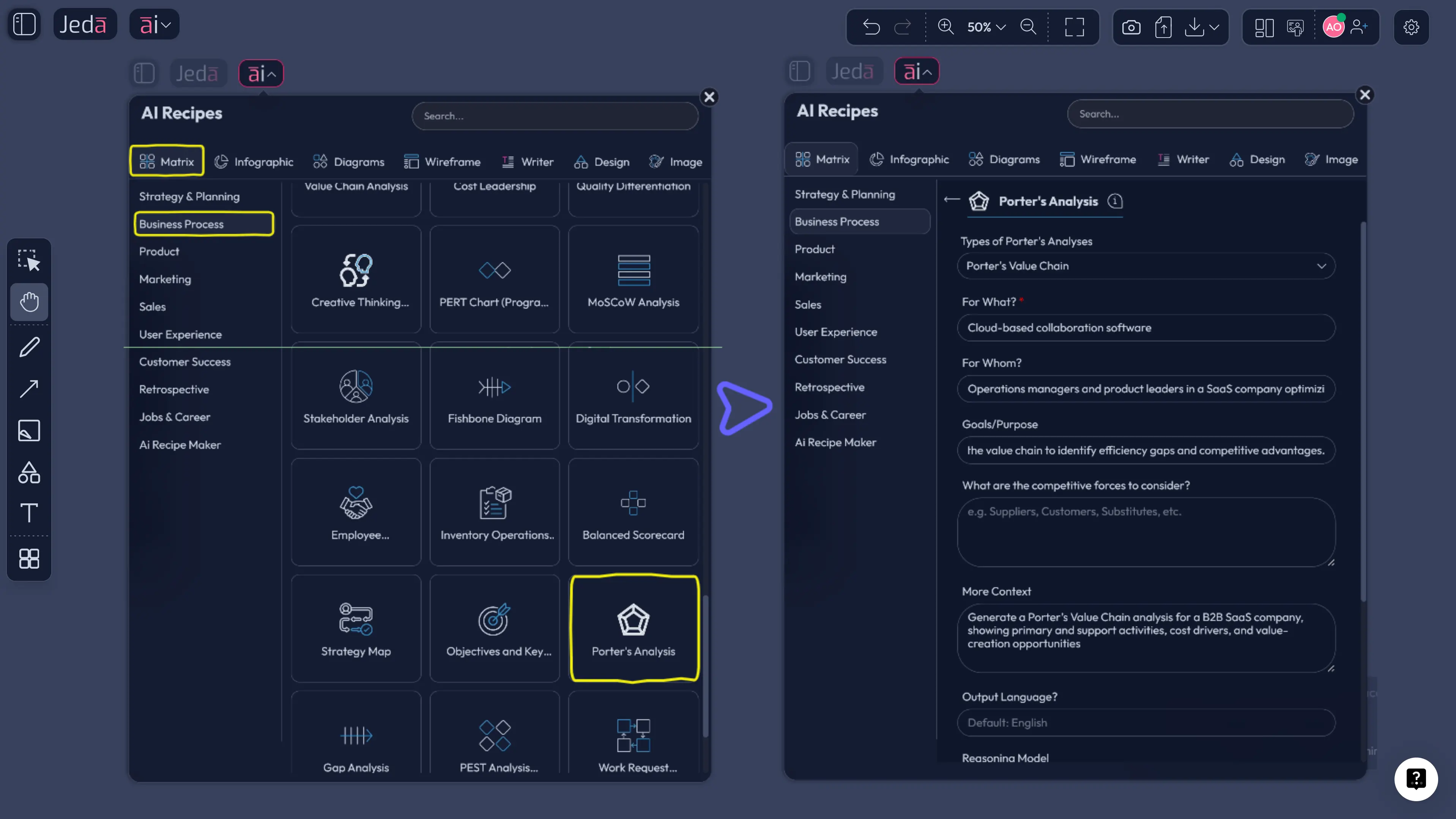Select the hand pan tool

pos(29,302)
